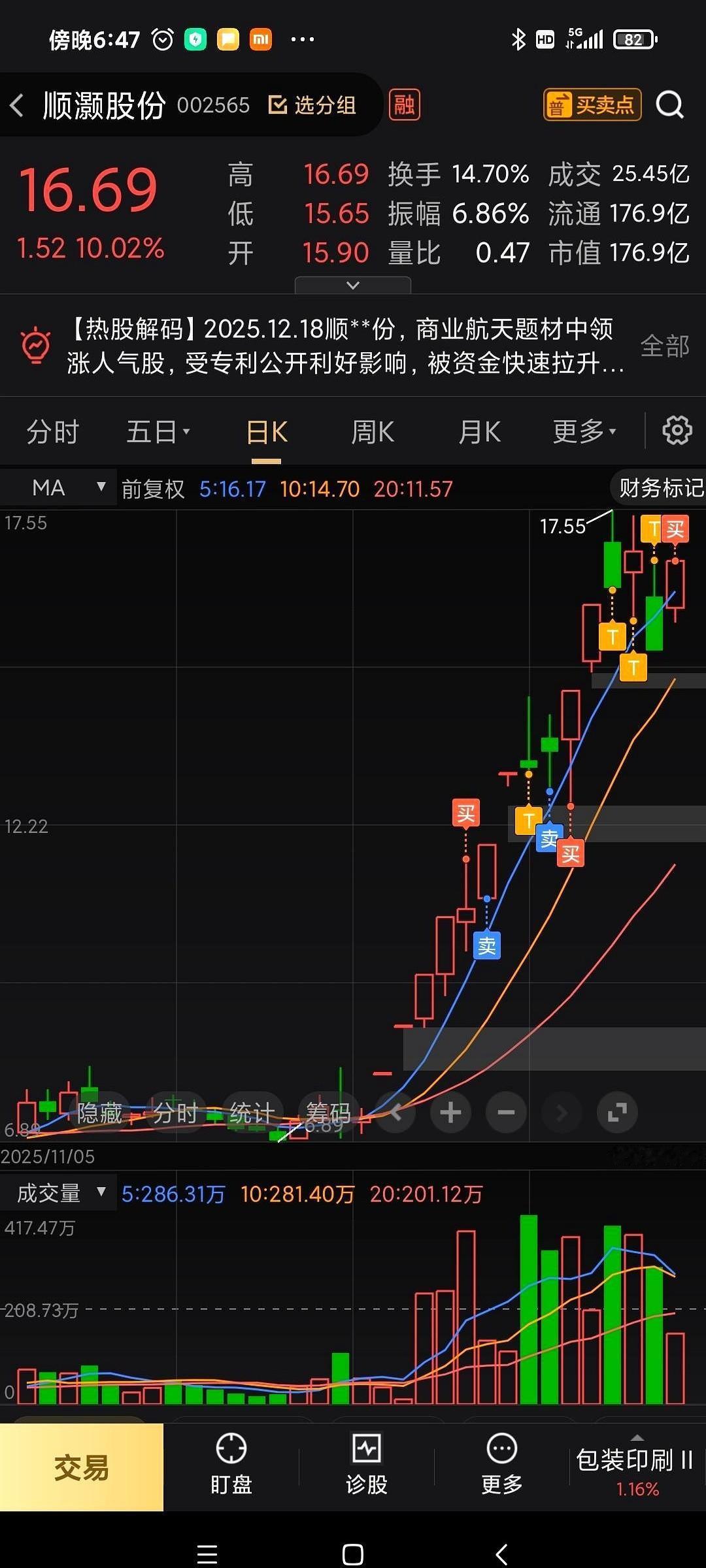
Task: Add stock via 选分组
Action: 312,105
